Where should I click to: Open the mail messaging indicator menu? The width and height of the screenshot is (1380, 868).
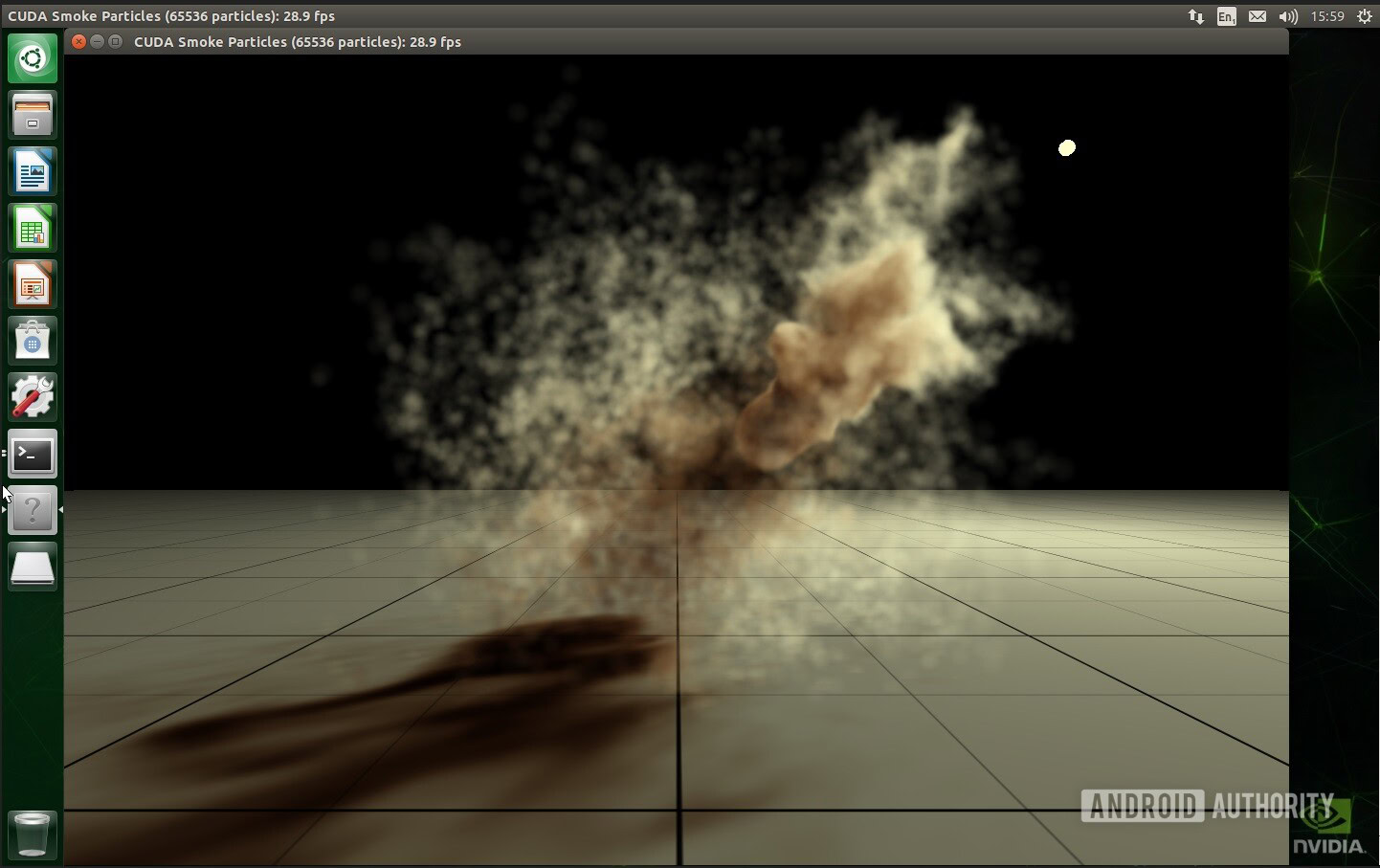1258,16
